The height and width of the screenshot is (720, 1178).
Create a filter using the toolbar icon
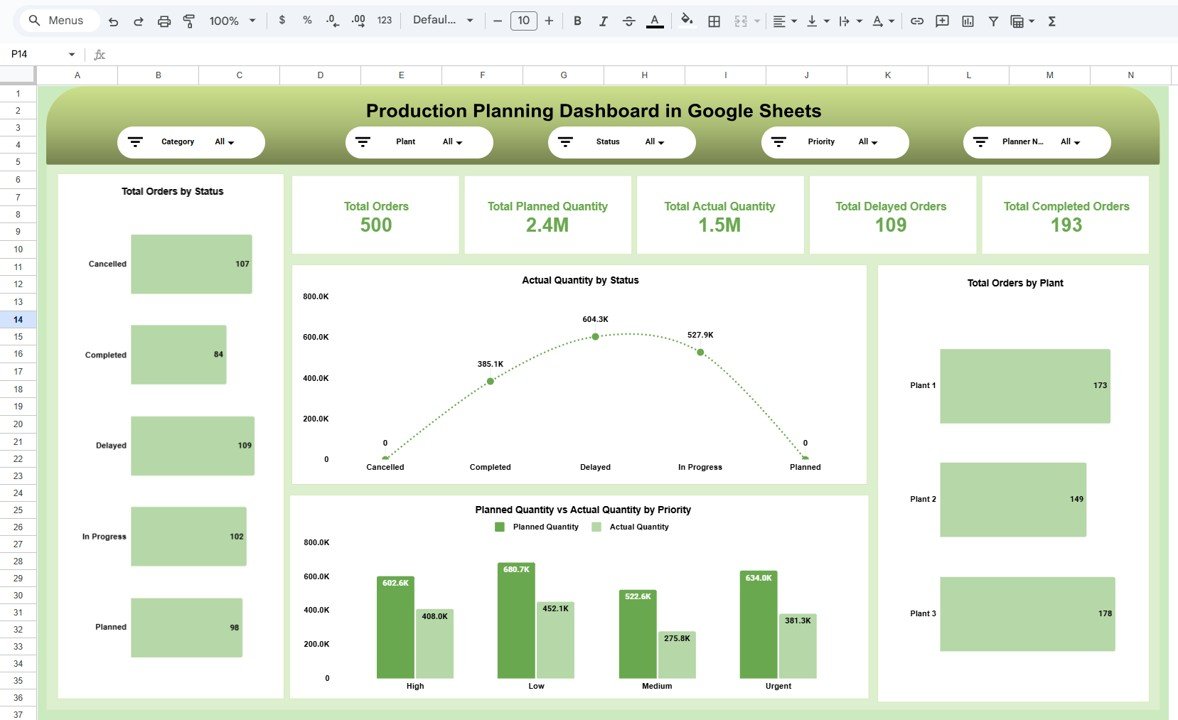pos(993,20)
